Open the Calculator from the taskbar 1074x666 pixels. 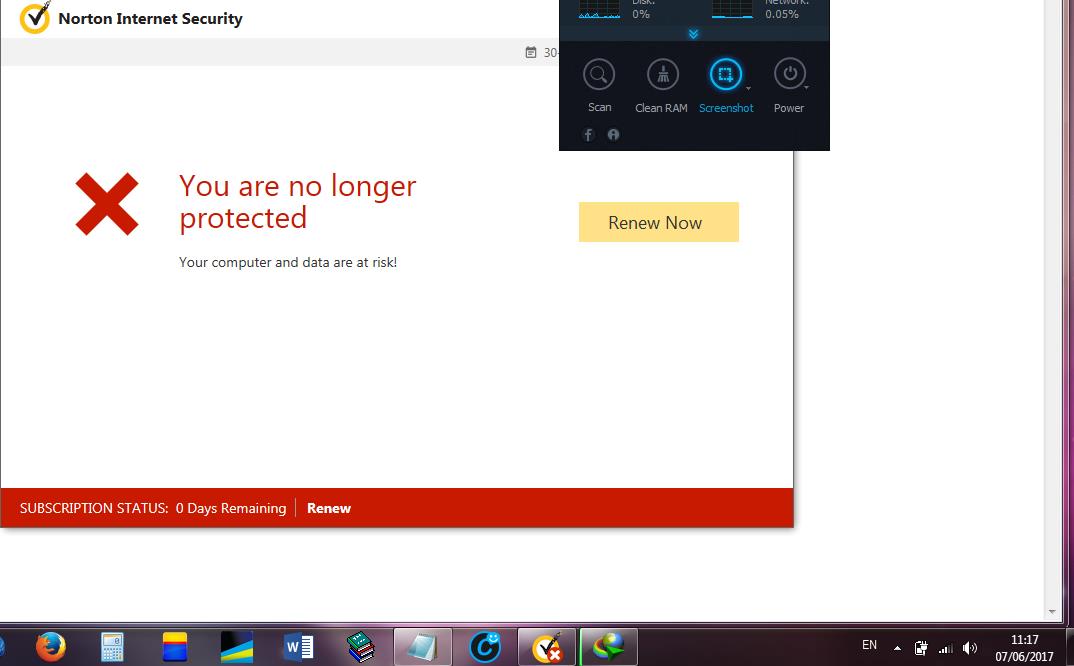(112, 647)
